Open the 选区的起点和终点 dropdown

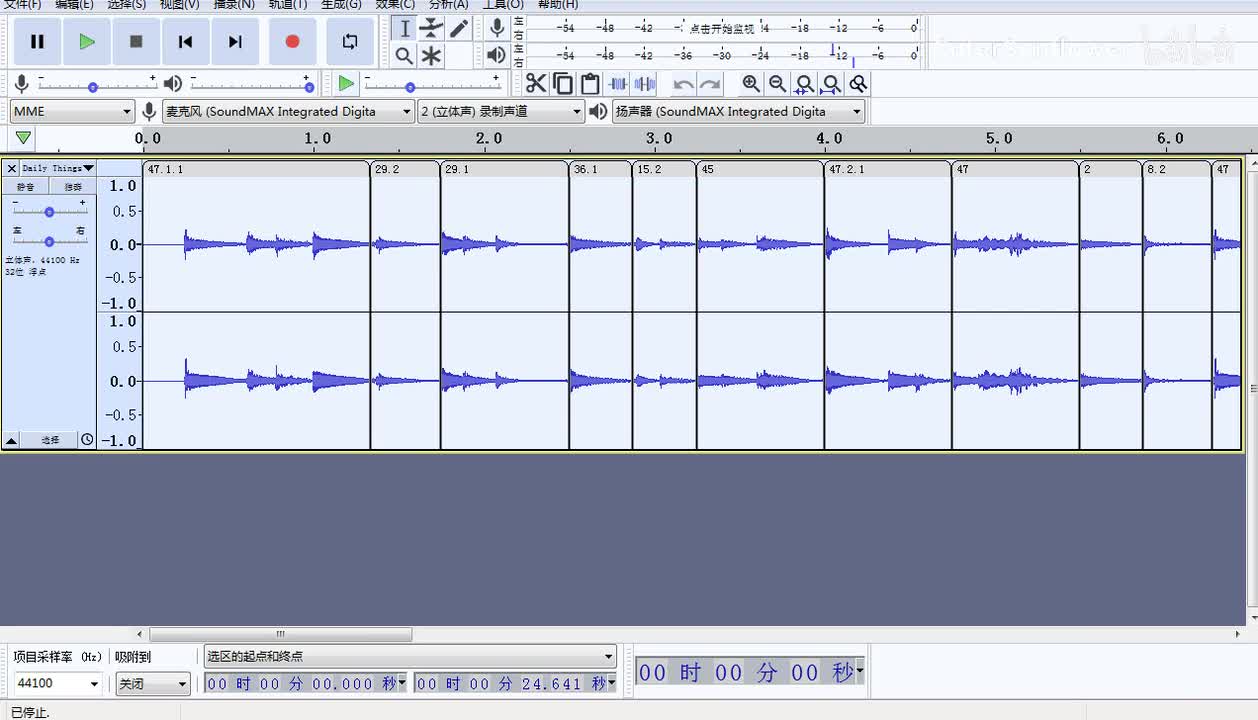coord(410,657)
